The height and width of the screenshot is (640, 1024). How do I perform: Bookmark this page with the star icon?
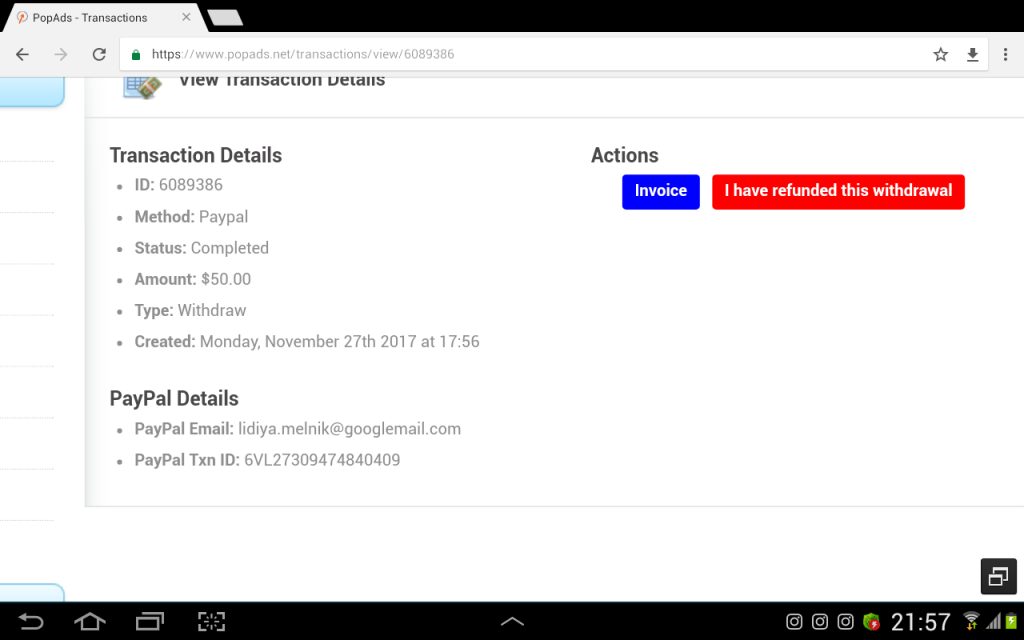940,54
